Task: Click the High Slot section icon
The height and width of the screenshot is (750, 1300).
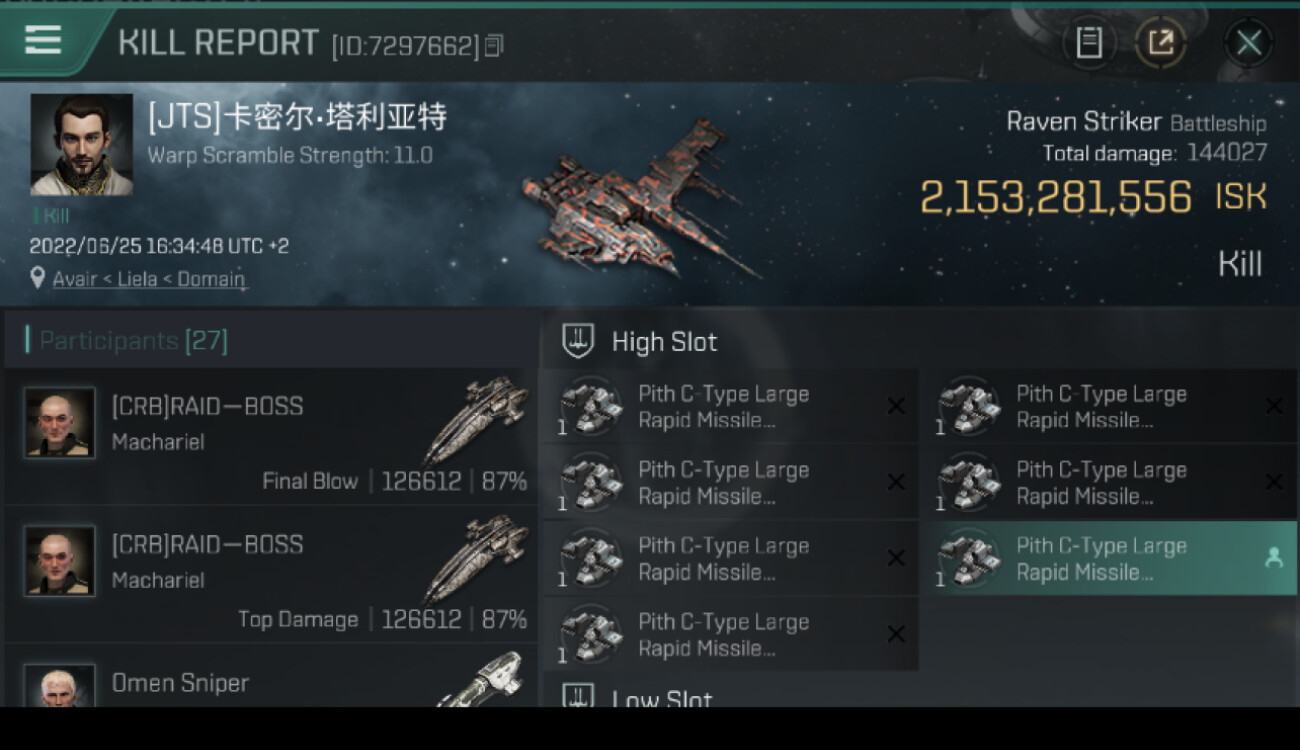Action: click(578, 341)
